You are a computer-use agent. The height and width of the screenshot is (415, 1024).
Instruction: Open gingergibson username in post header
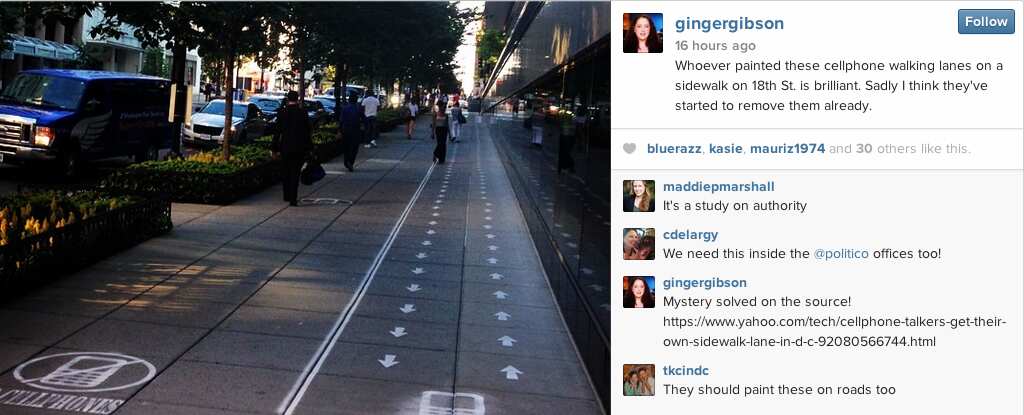tap(729, 24)
